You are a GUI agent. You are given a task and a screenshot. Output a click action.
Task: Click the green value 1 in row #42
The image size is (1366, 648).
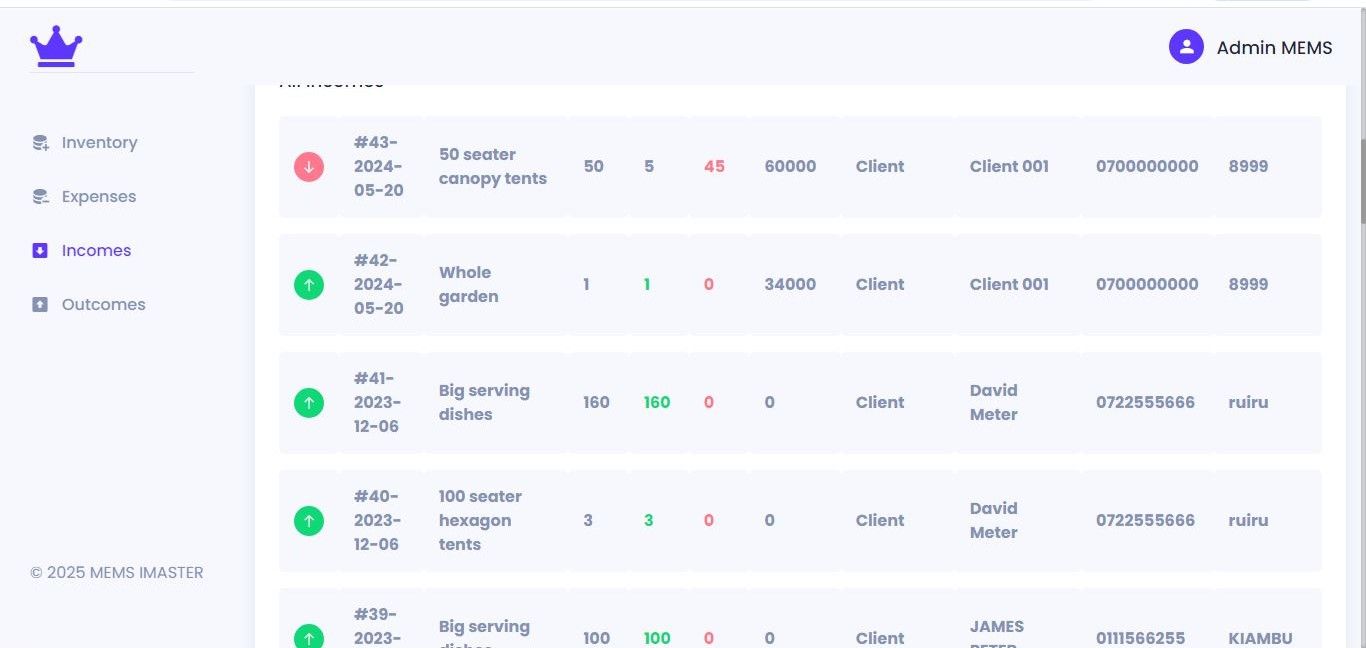[647, 285]
